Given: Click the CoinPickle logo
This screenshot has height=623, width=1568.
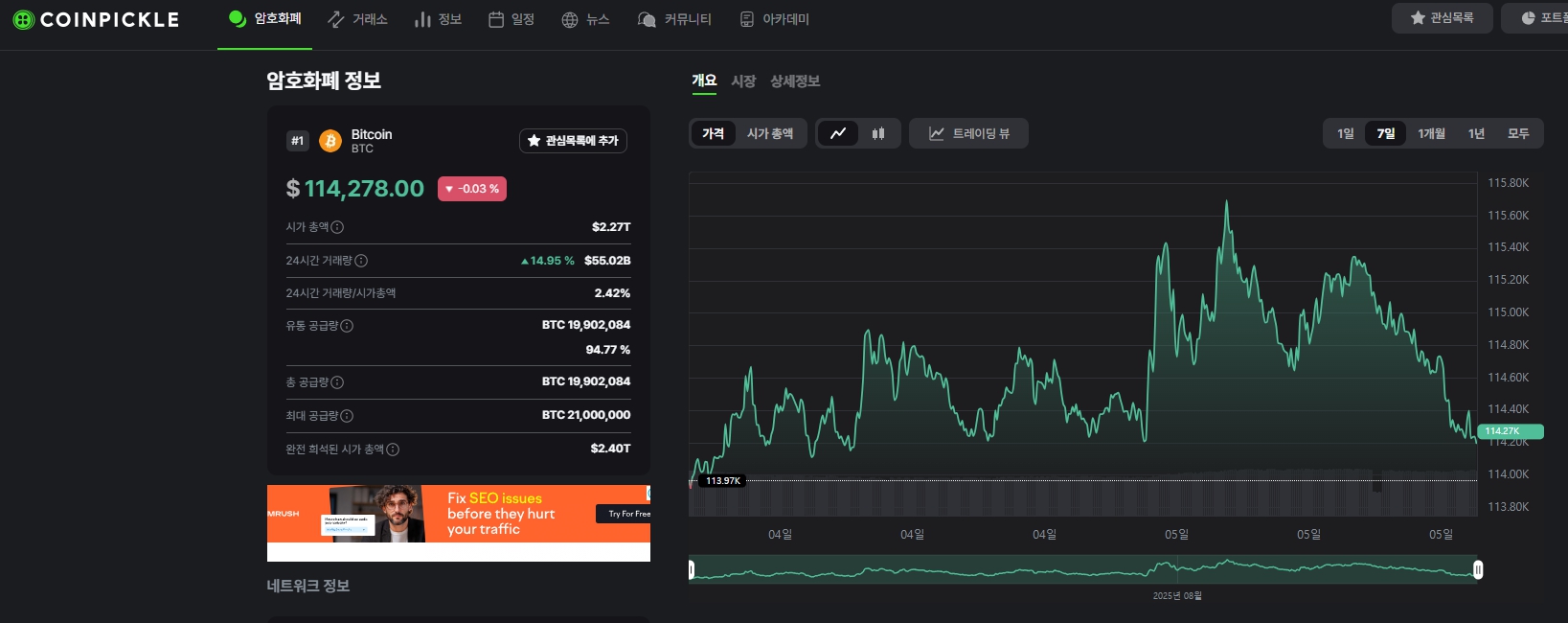Looking at the screenshot, I should coord(96,19).
